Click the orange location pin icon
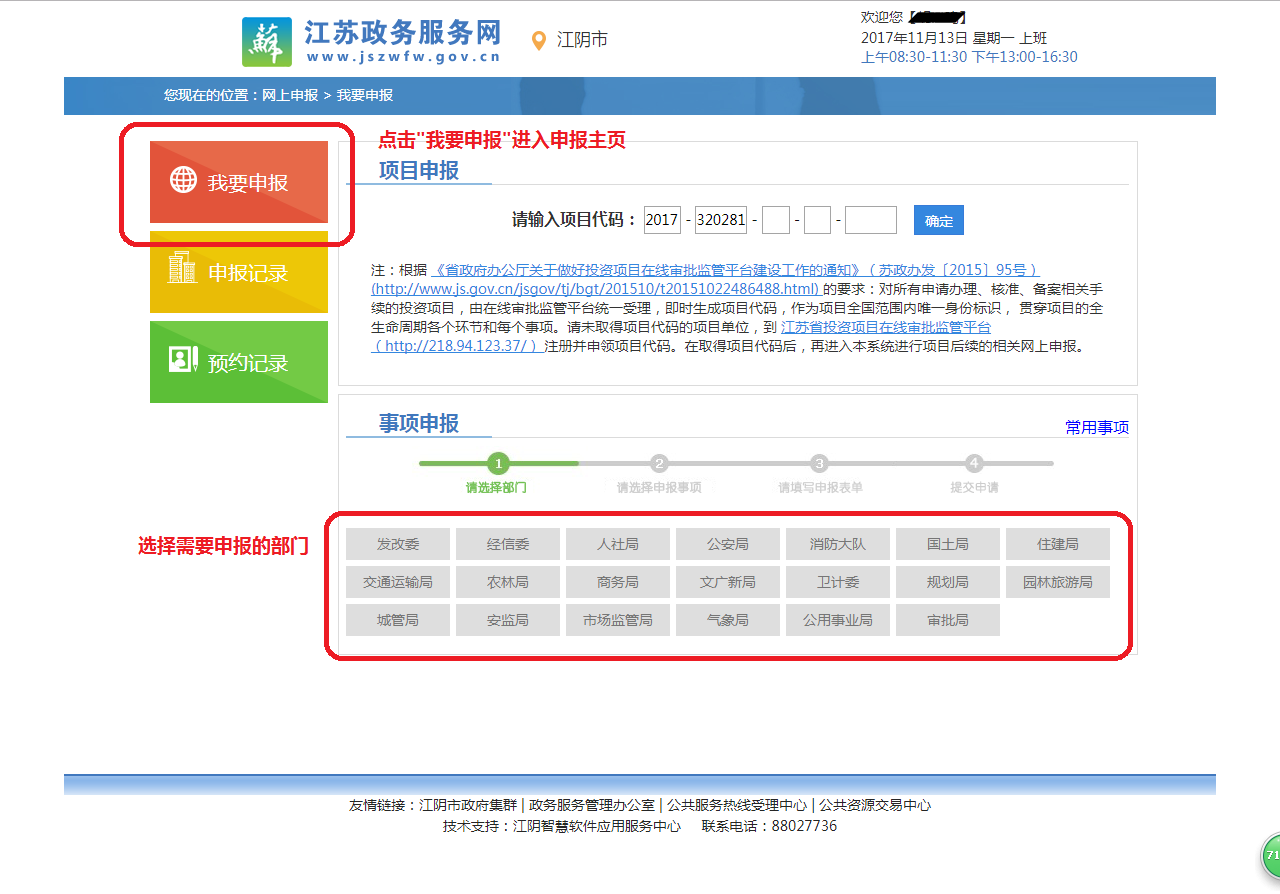 click(x=539, y=41)
